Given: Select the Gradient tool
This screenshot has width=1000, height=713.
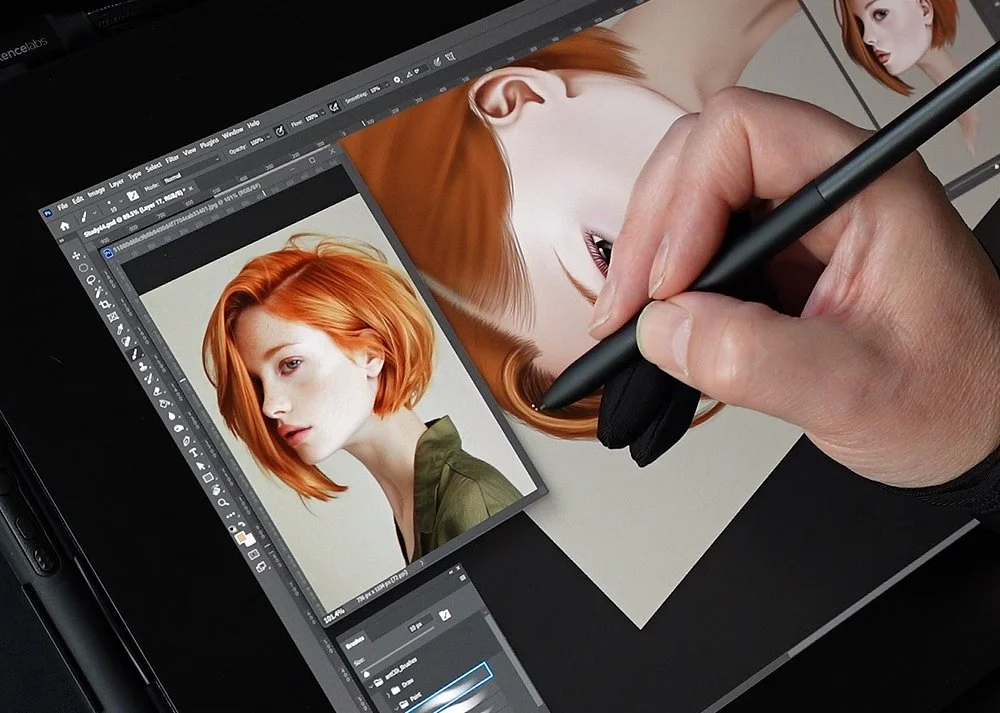Looking at the screenshot, I should click(165, 403).
